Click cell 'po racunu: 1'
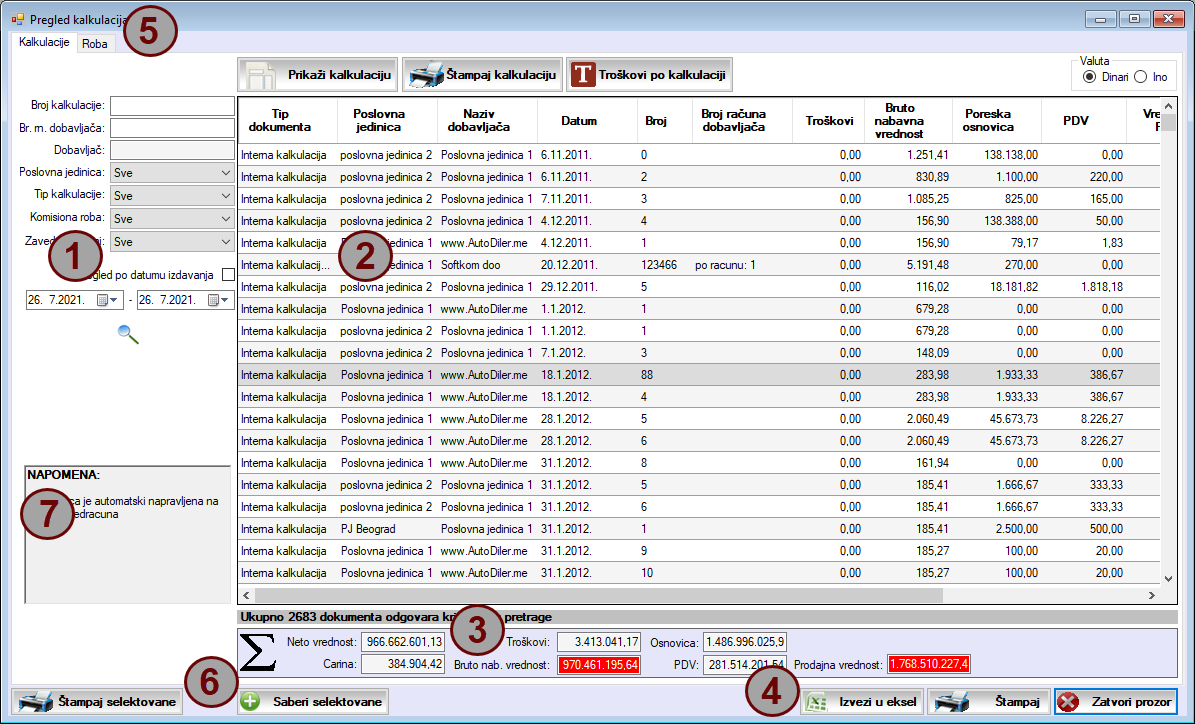Screen dimensions: 1195x724 pyautogui.click(x=742, y=264)
